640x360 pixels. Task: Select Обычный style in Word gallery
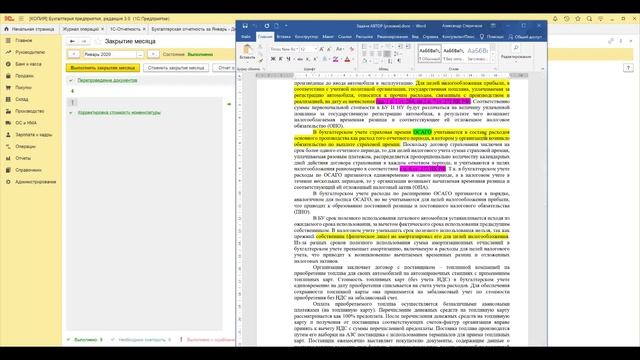pos(429,53)
